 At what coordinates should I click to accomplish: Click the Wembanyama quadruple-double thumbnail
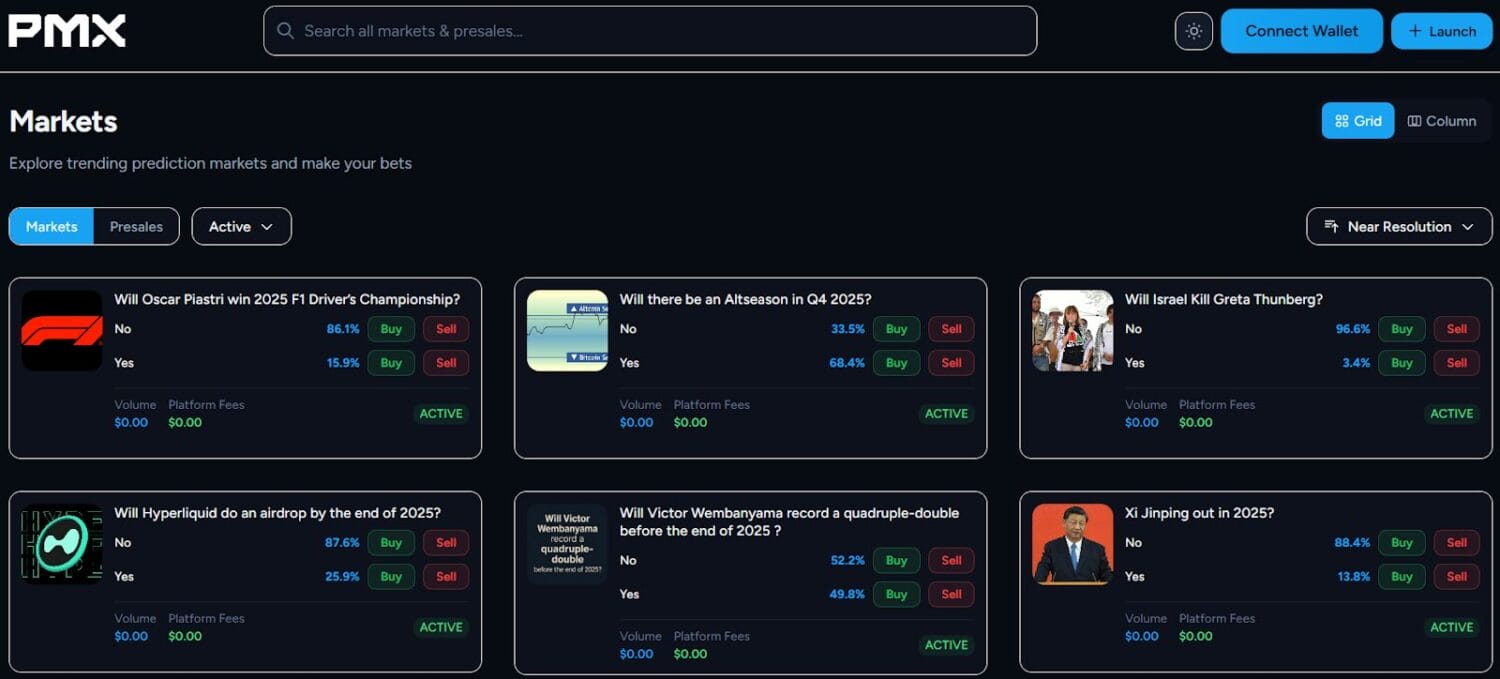pos(567,544)
